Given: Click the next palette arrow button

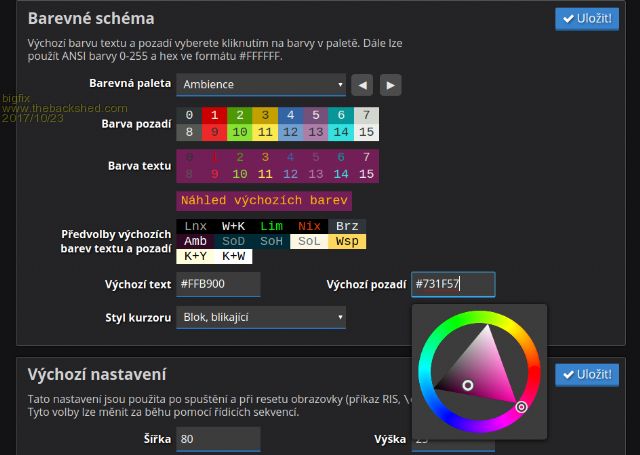Looking at the screenshot, I should (390, 85).
